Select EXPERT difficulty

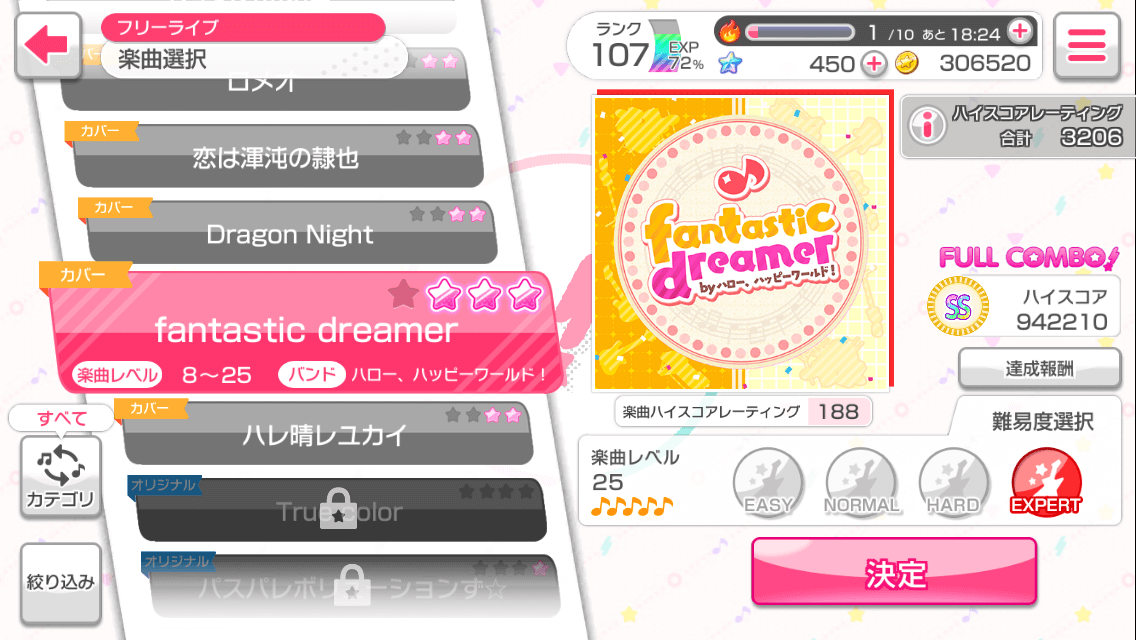[x=1046, y=483]
